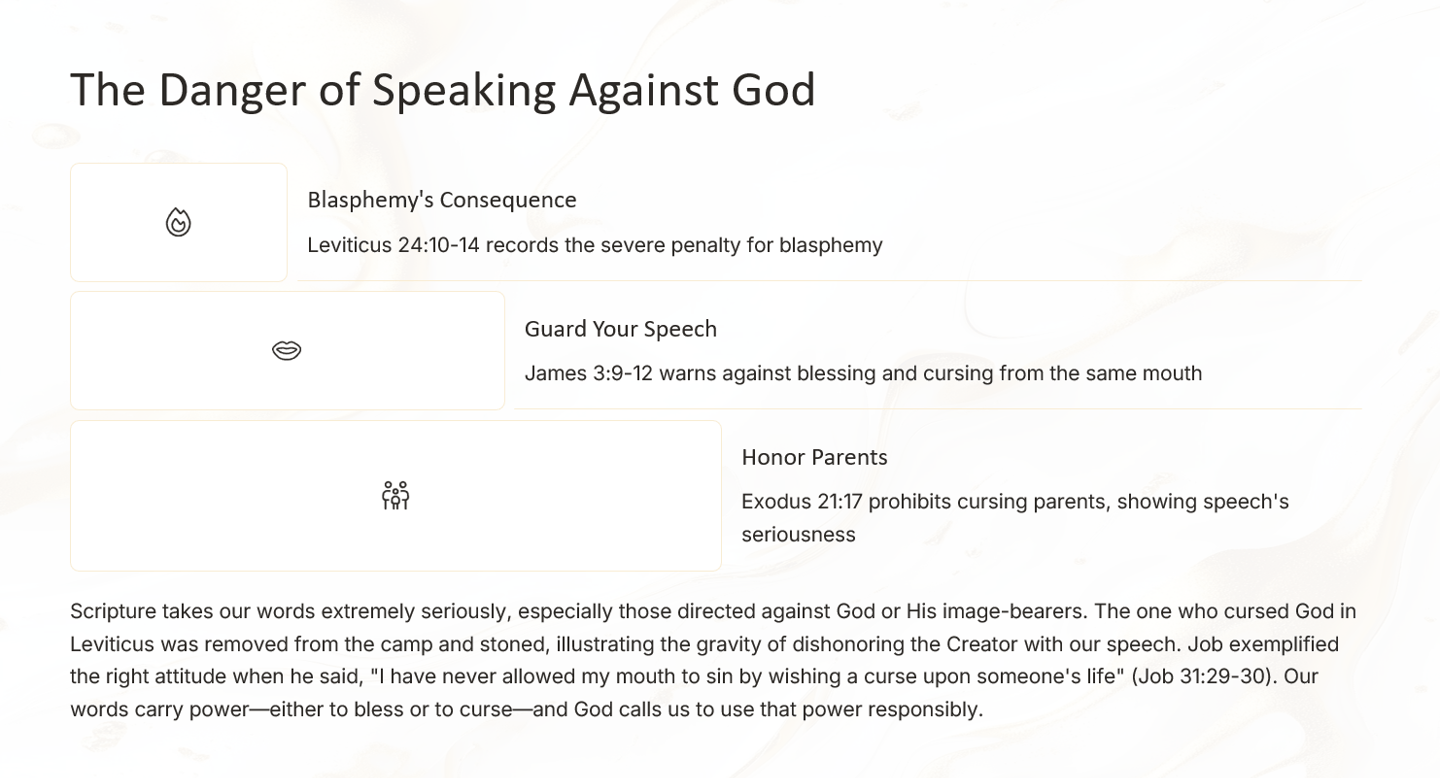Select the word "seriousness" under Honor Parents
Viewport: 1440px width, 778px height.
798,534
